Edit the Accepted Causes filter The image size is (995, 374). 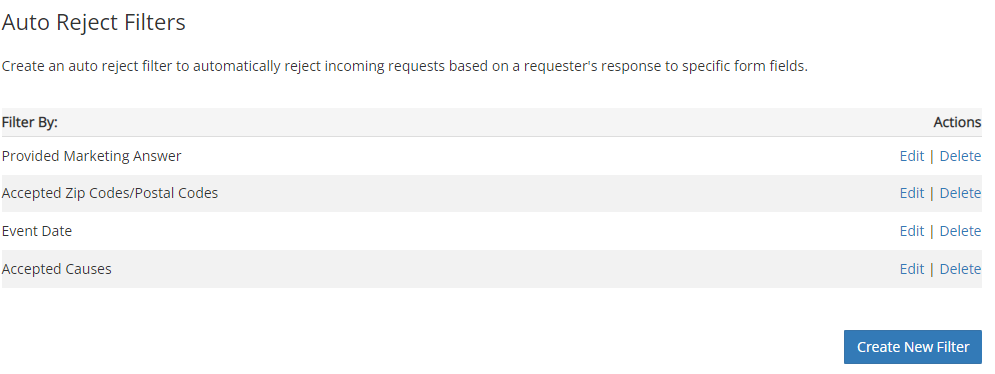[x=911, y=269]
